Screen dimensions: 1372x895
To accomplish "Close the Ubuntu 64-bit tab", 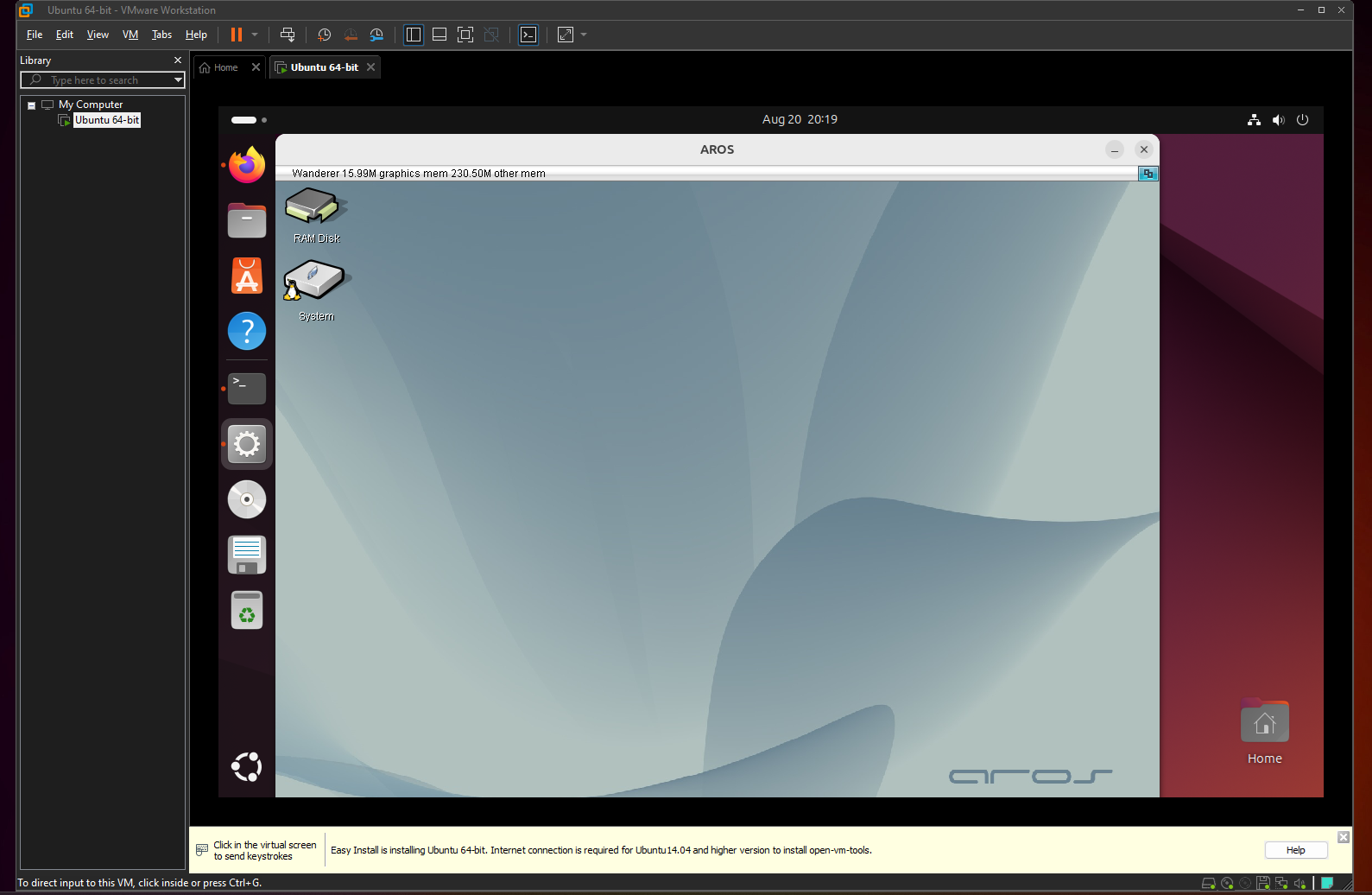I will (x=371, y=67).
